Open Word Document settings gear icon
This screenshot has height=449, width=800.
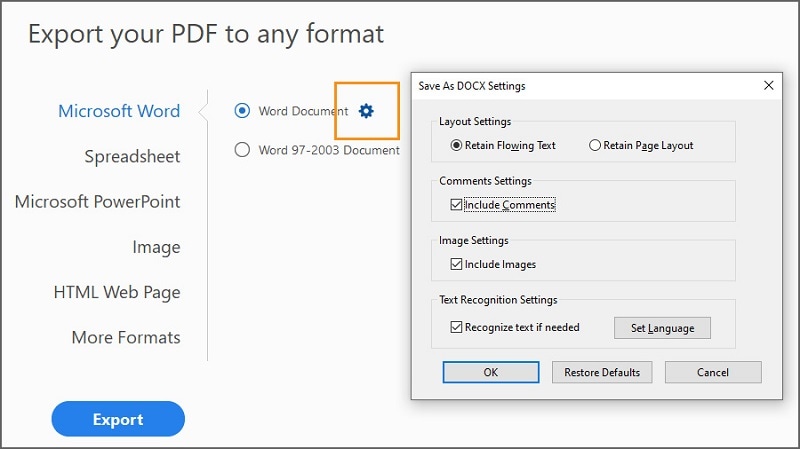coord(366,111)
